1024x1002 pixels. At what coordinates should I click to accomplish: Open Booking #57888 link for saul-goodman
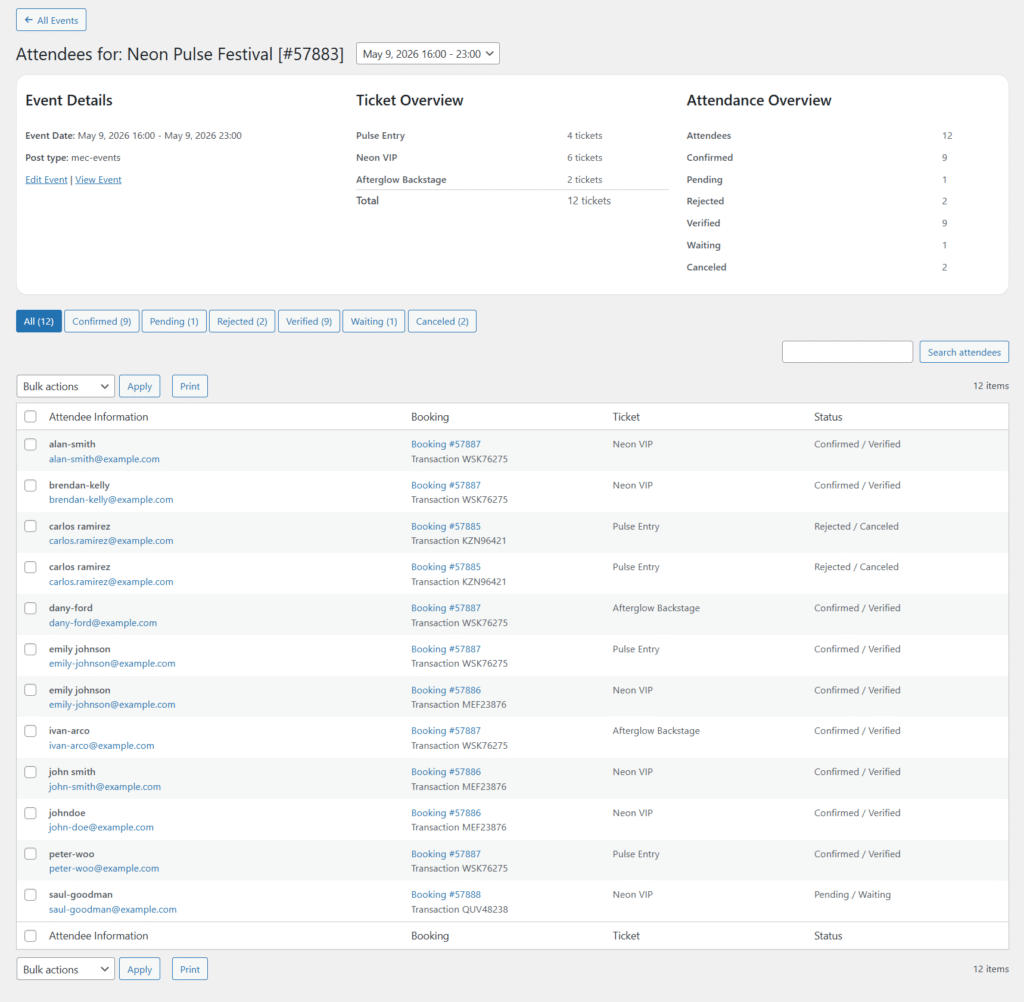[445, 895]
